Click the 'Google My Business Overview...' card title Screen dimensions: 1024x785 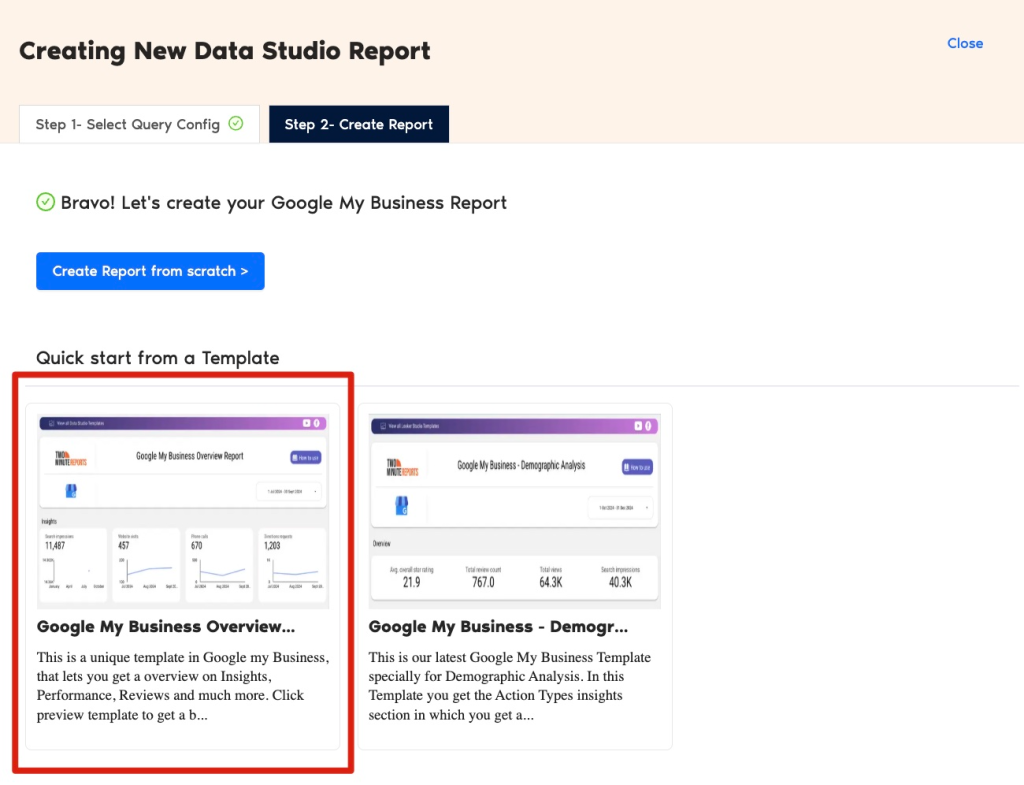pyautogui.click(x=166, y=626)
